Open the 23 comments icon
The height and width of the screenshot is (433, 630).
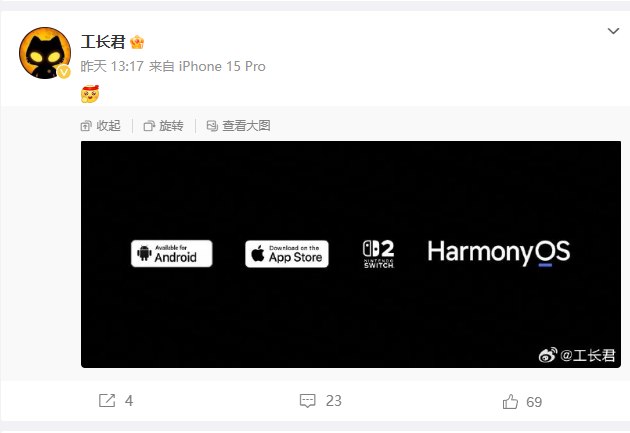tap(308, 400)
